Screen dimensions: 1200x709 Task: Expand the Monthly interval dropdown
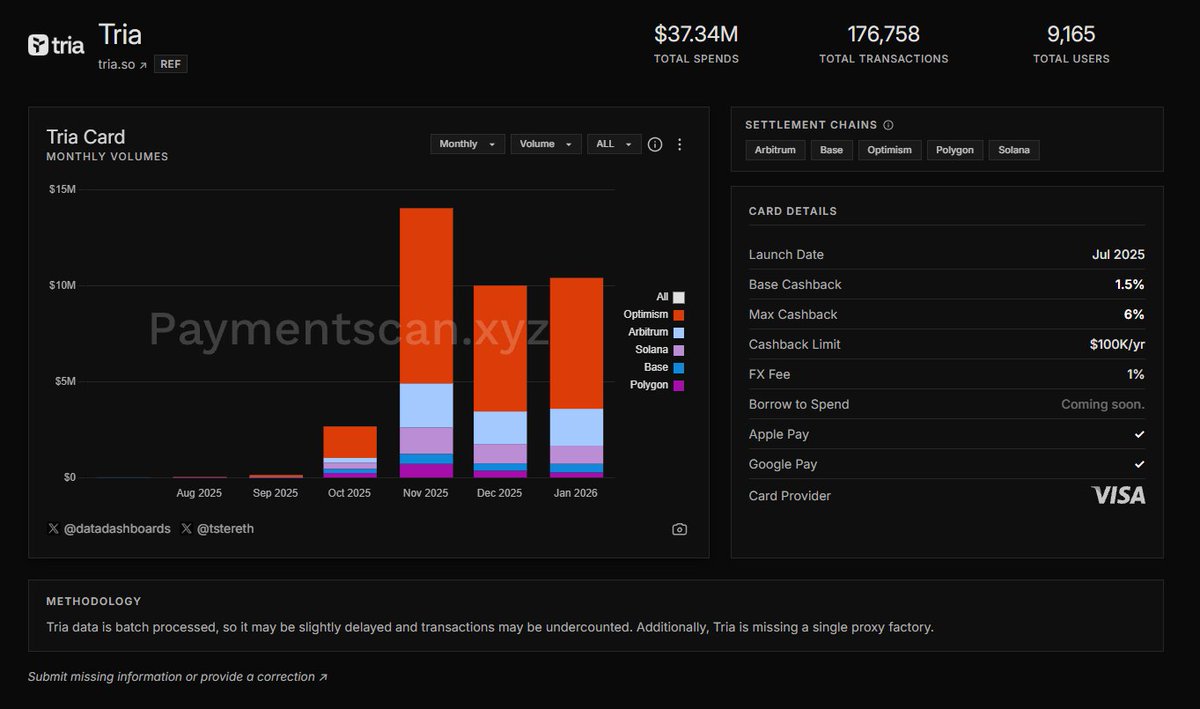[x=466, y=144]
